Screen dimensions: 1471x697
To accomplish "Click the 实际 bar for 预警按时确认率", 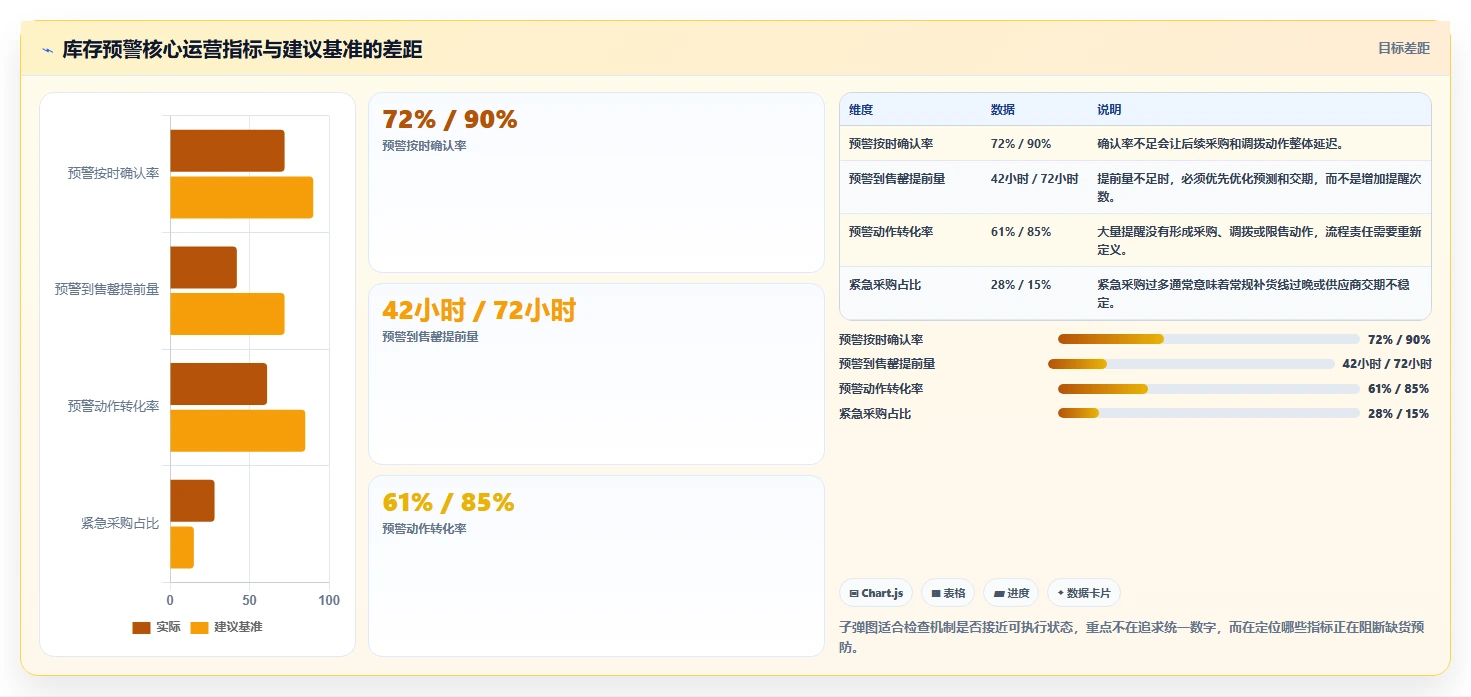I will pyautogui.click(x=227, y=150).
